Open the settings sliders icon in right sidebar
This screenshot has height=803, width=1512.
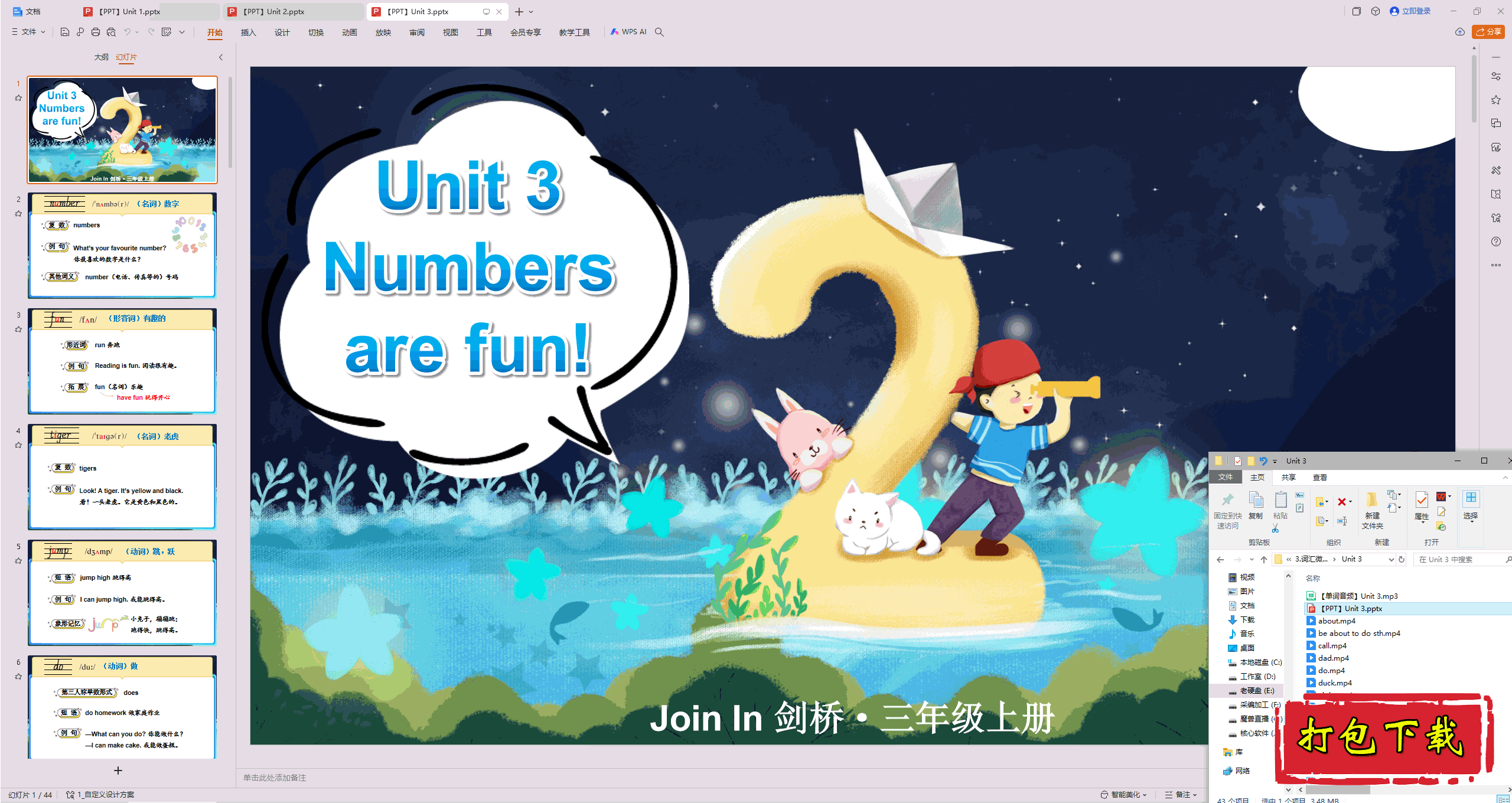pos(1496,76)
